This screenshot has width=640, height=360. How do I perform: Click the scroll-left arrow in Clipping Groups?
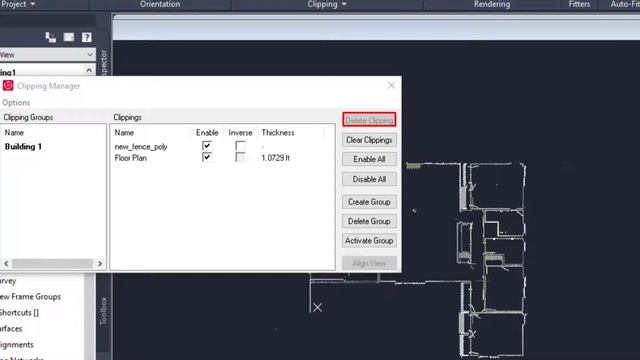click(6, 264)
